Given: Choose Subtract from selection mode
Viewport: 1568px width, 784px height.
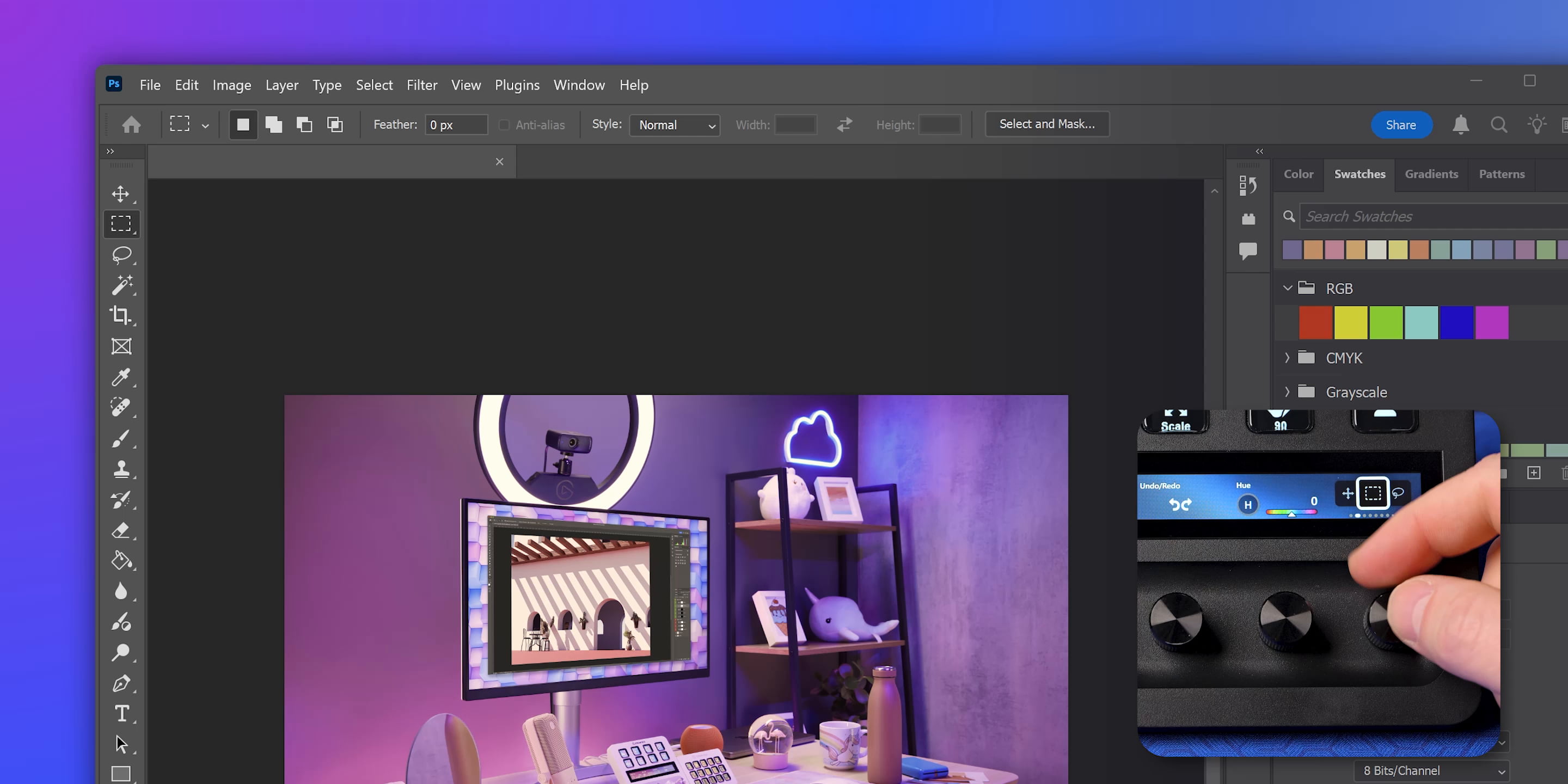Looking at the screenshot, I should click(x=304, y=125).
